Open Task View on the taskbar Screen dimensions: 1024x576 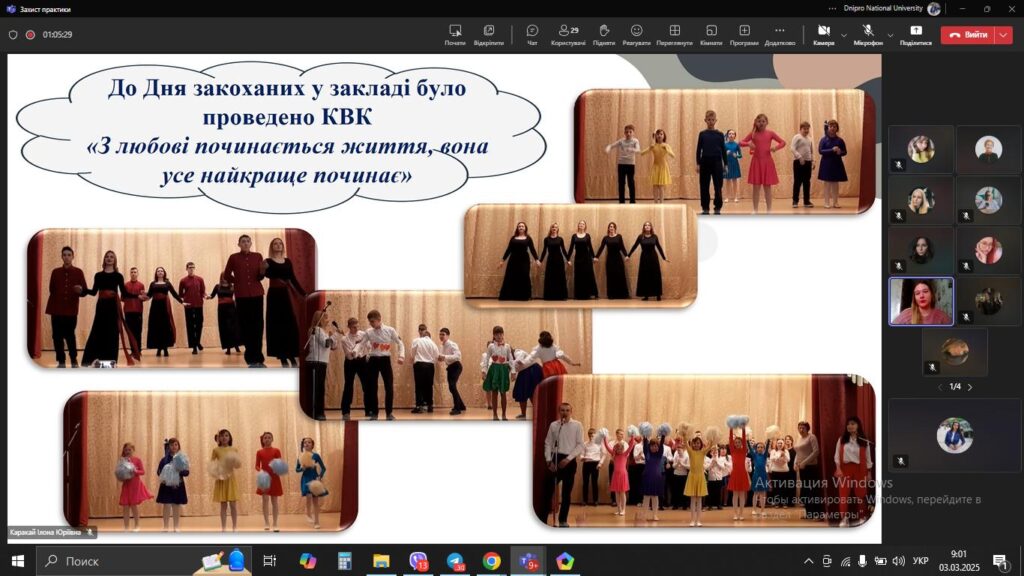(269, 561)
